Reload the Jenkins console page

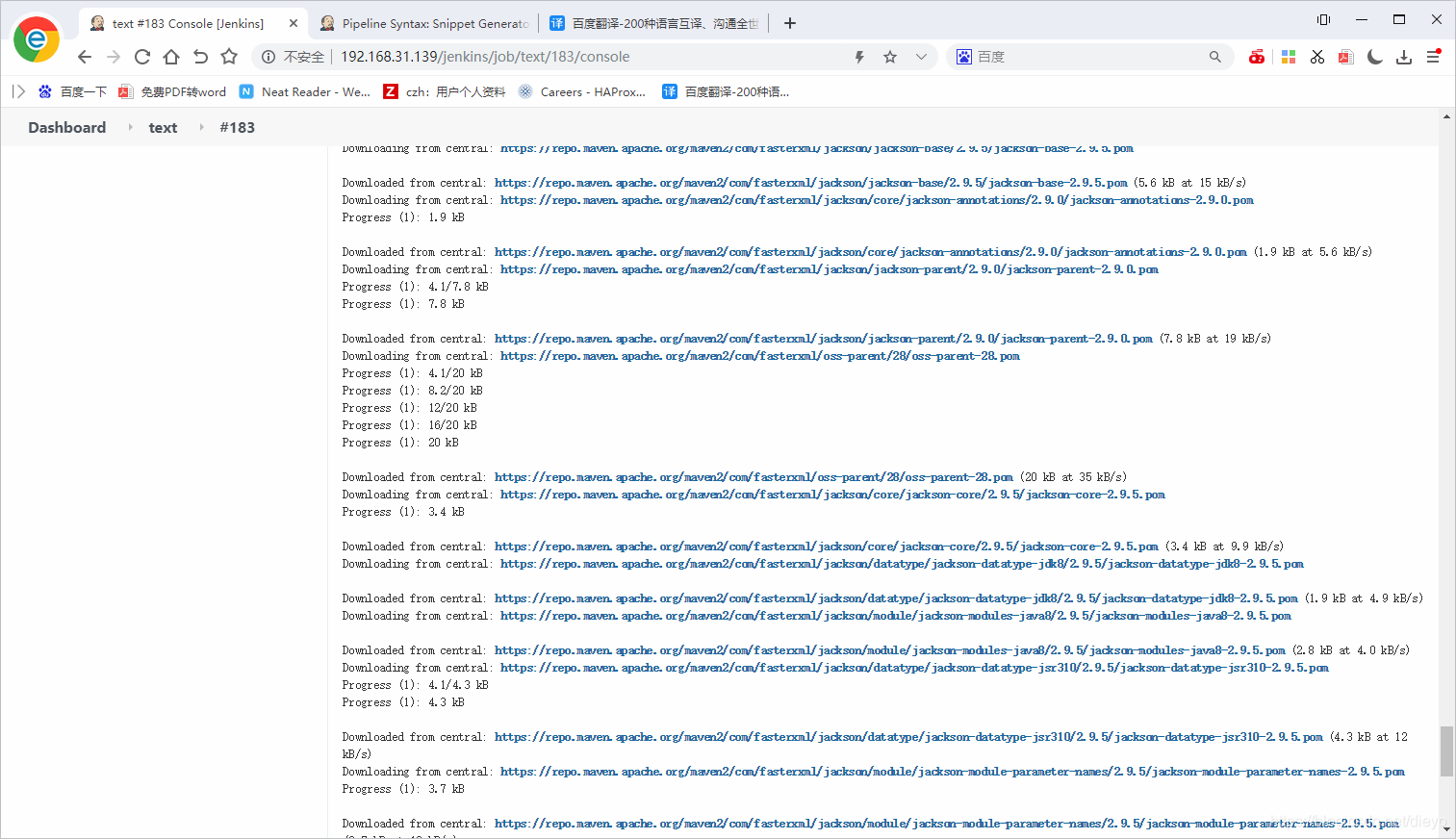click(x=142, y=57)
